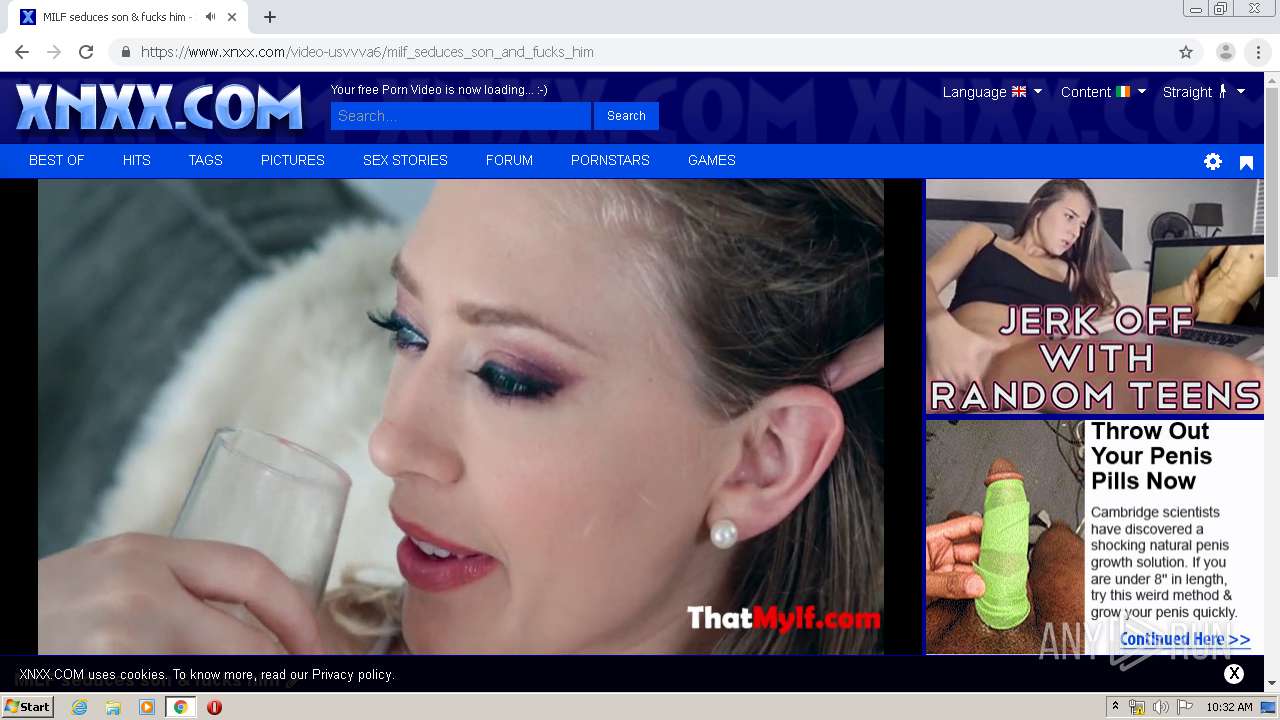Open the PICTURES section
The height and width of the screenshot is (720, 1280).
(293, 160)
